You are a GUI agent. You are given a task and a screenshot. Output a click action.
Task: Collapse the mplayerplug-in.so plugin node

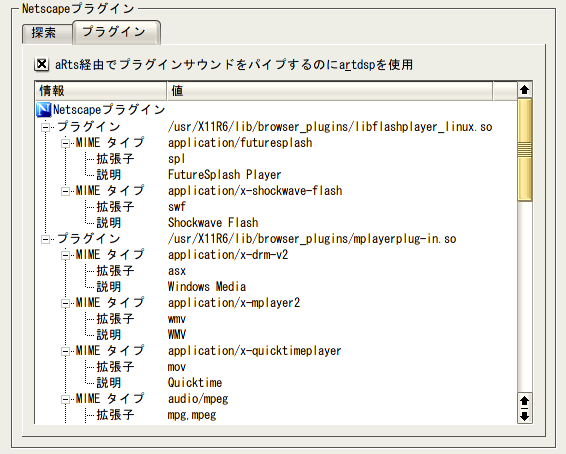pyautogui.click(x=45, y=239)
